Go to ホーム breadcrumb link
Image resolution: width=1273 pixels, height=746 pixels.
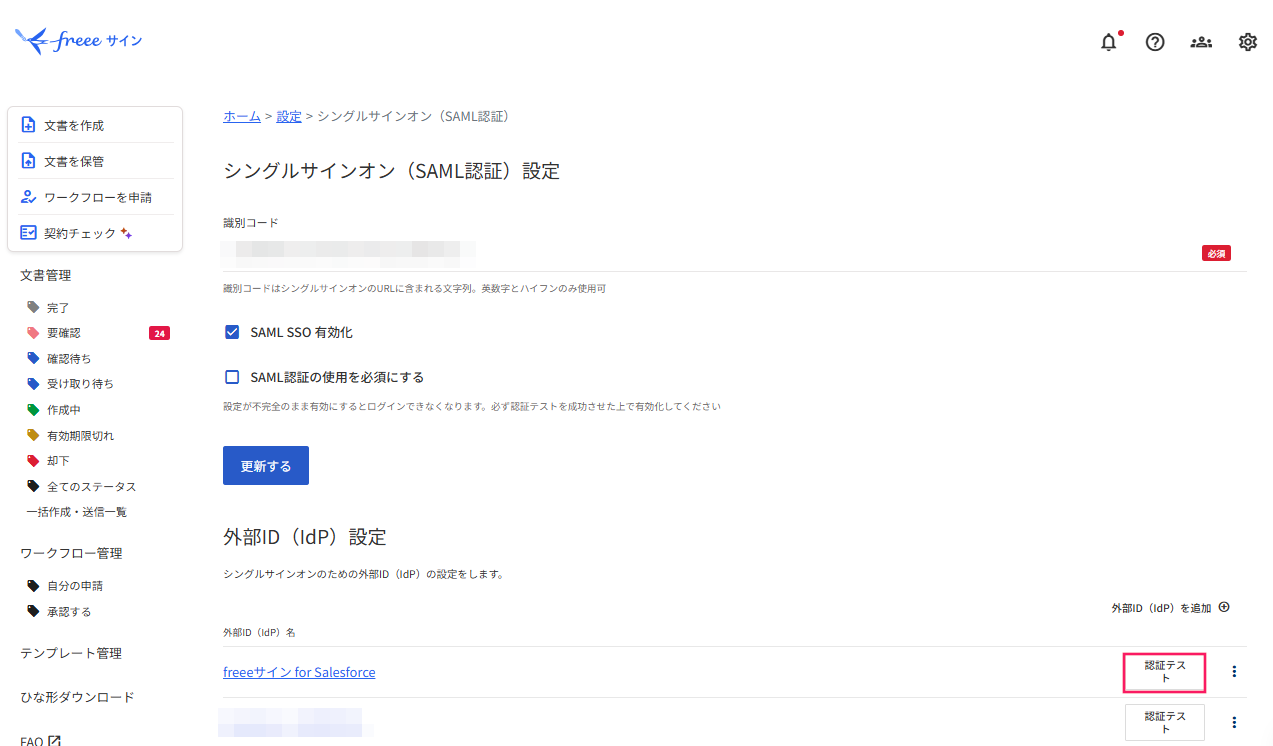point(242,116)
